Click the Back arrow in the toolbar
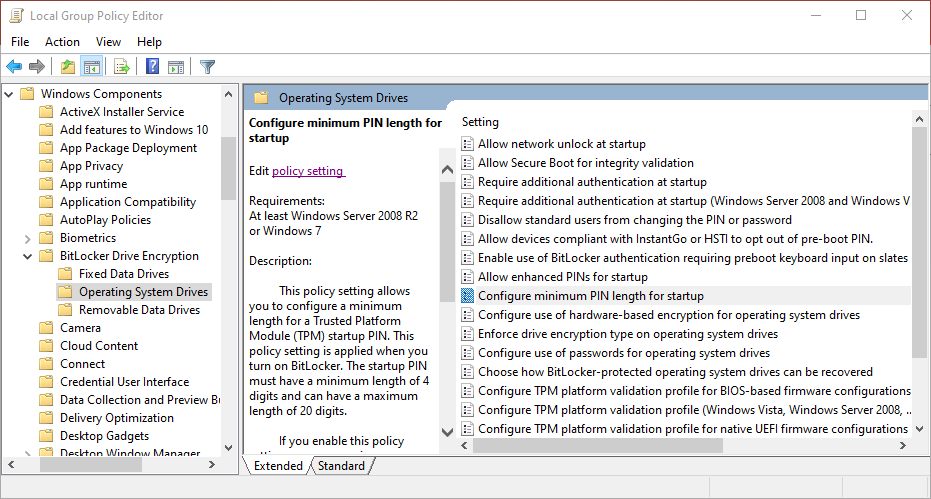Viewport: 931px width, 499px height. click(x=14, y=67)
